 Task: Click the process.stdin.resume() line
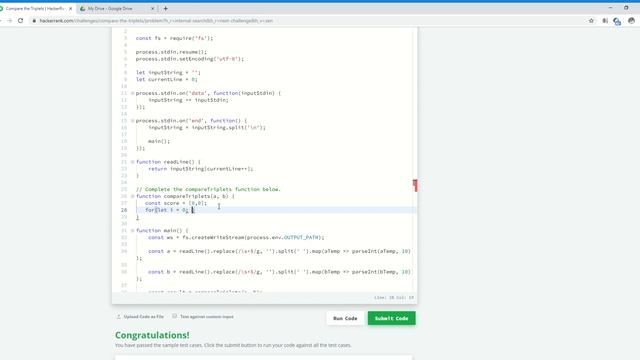171,52
